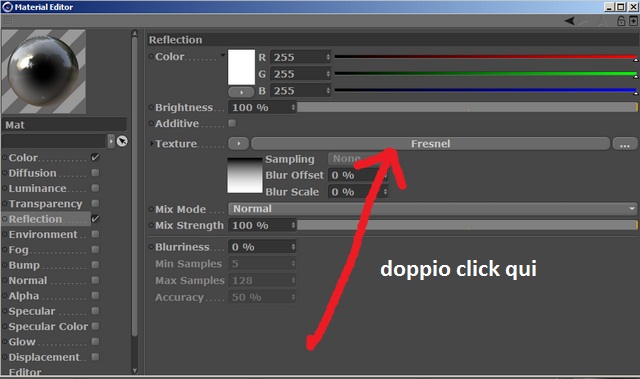The height and width of the screenshot is (379, 640).
Task: Click the Brightness slider bar
Action: pyautogui.click(x=467, y=107)
